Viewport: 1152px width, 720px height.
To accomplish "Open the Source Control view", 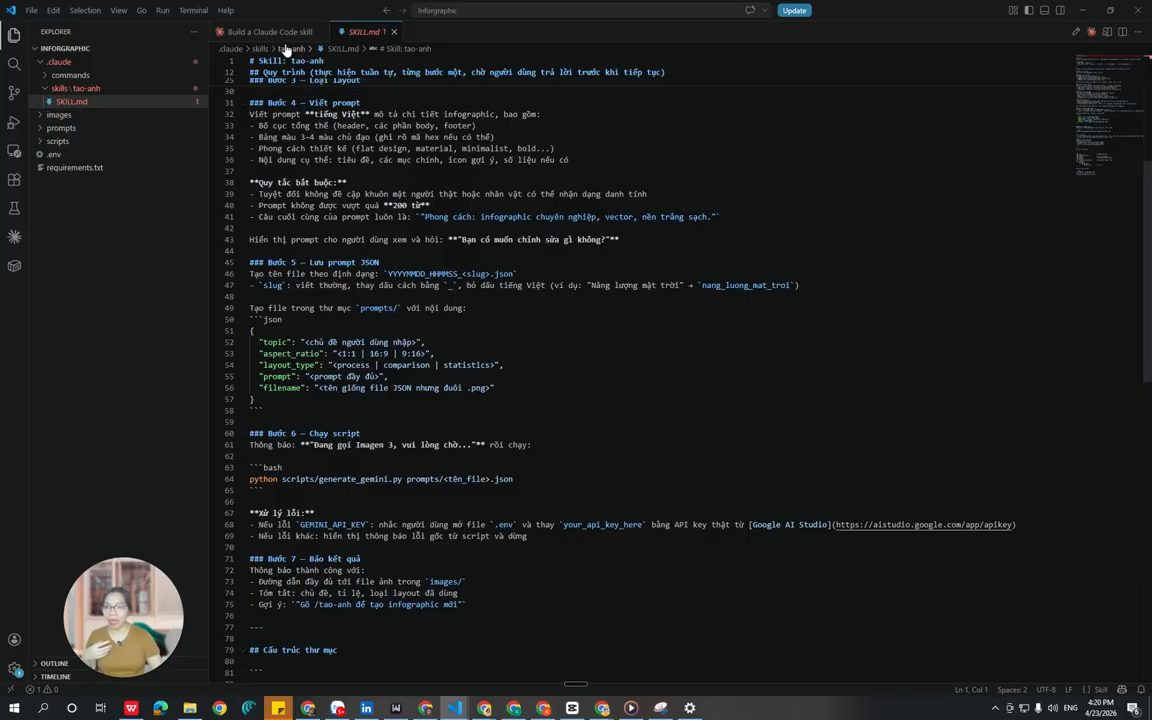I will point(14,93).
